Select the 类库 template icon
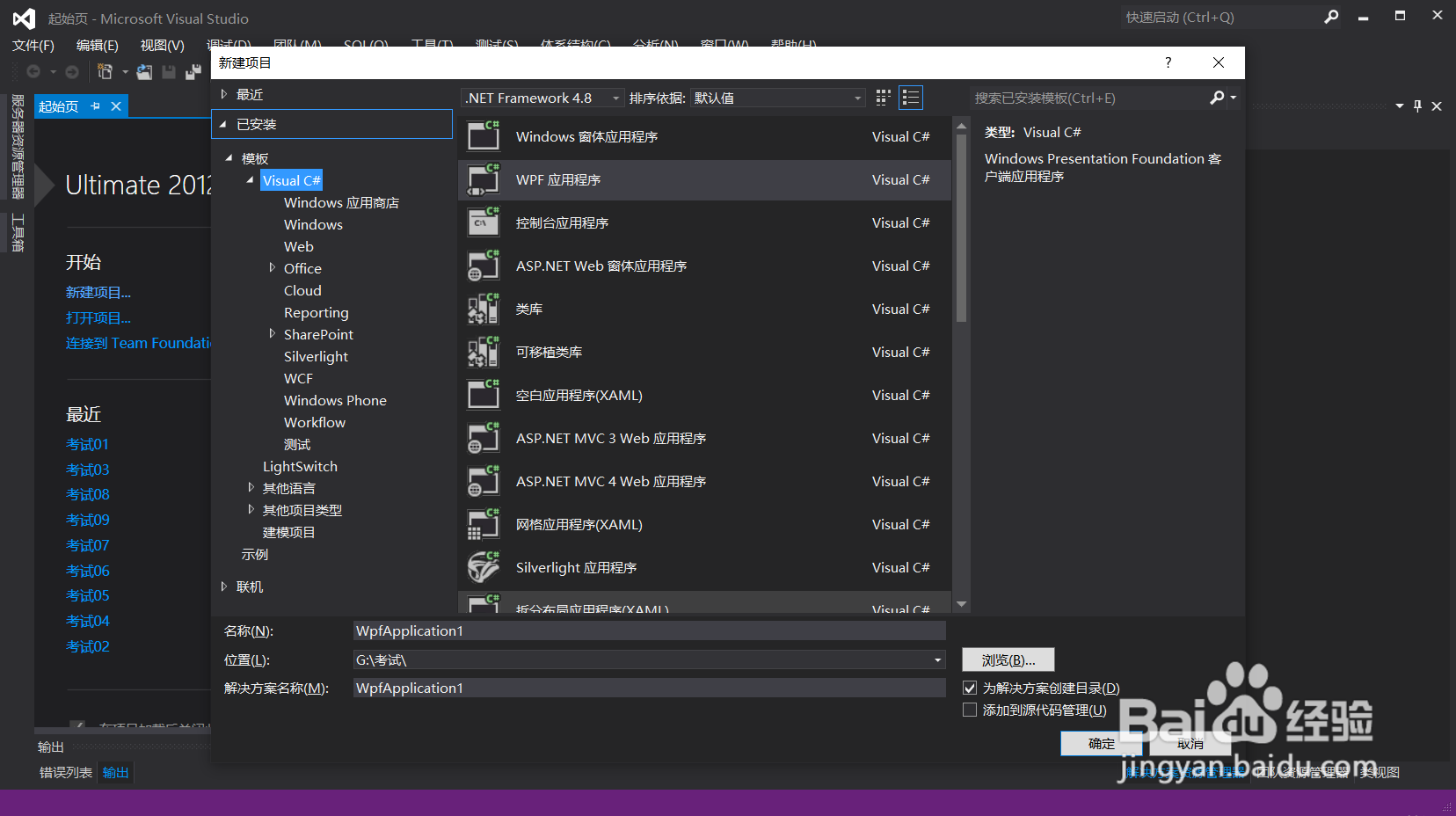This screenshot has height=816, width=1456. 484,309
